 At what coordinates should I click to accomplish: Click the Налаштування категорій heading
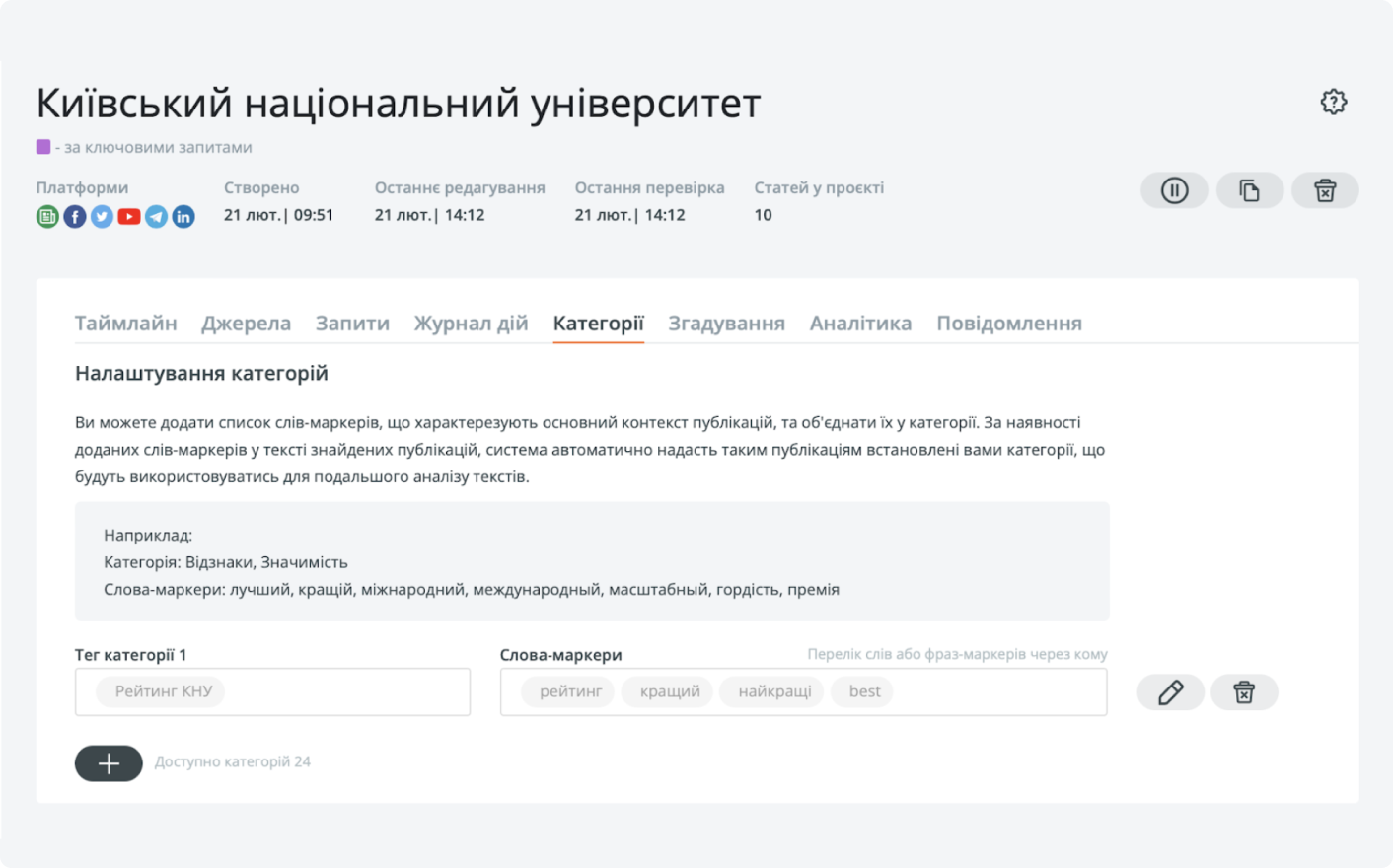(x=201, y=373)
